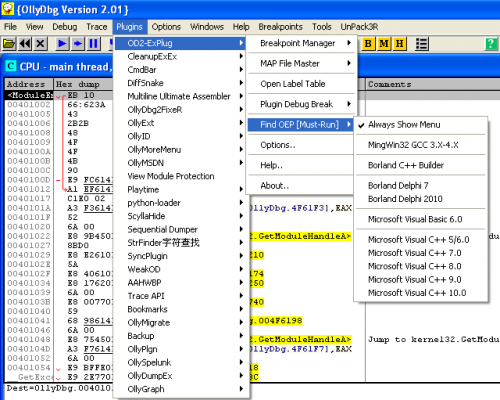Select address row 0040100D
This screenshot has height=400, width=500.
tap(29, 180)
